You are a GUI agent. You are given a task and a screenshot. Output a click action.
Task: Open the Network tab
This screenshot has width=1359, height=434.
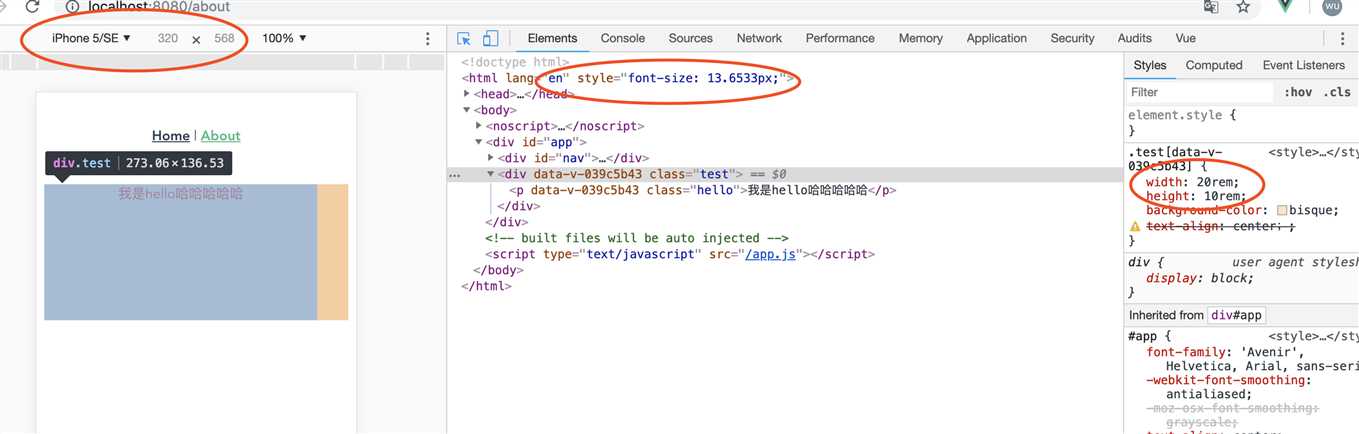(759, 38)
